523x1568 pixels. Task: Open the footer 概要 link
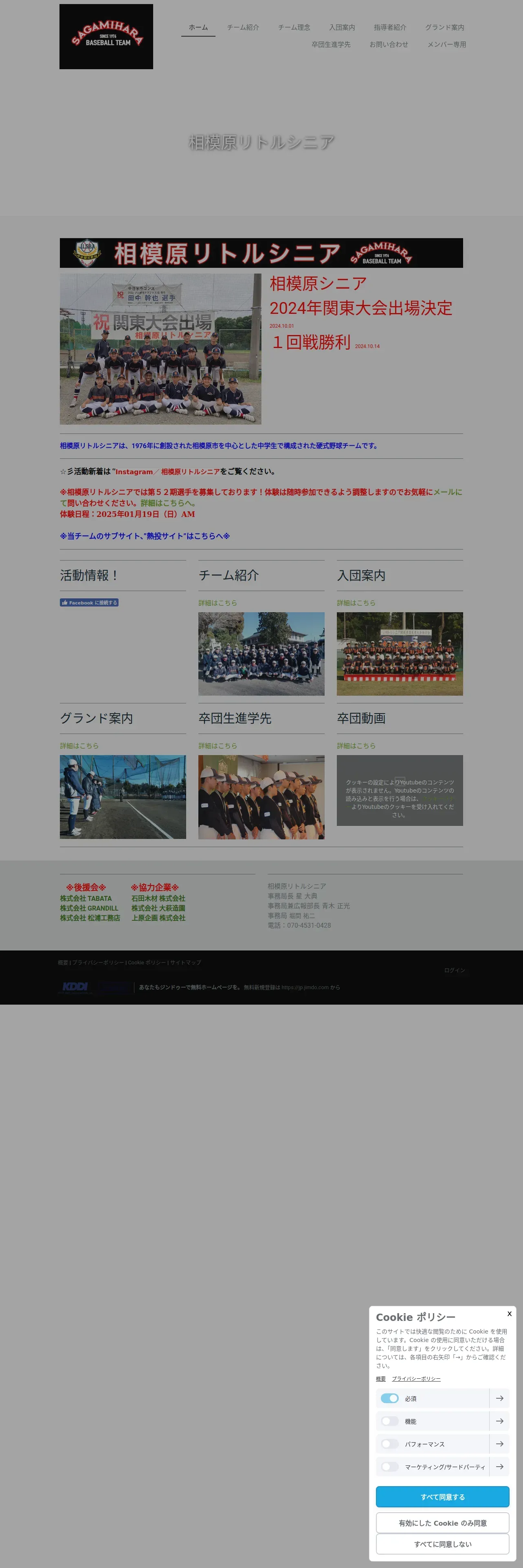click(x=63, y=963)
